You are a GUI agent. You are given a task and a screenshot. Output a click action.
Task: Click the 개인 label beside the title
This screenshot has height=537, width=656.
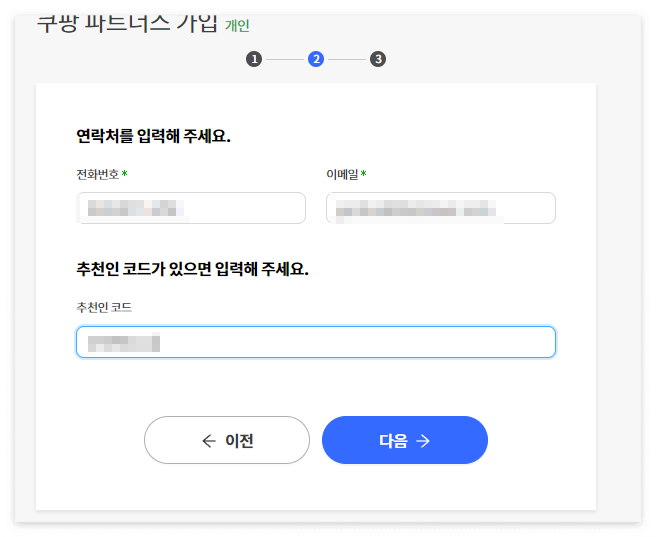click(237, 26)
